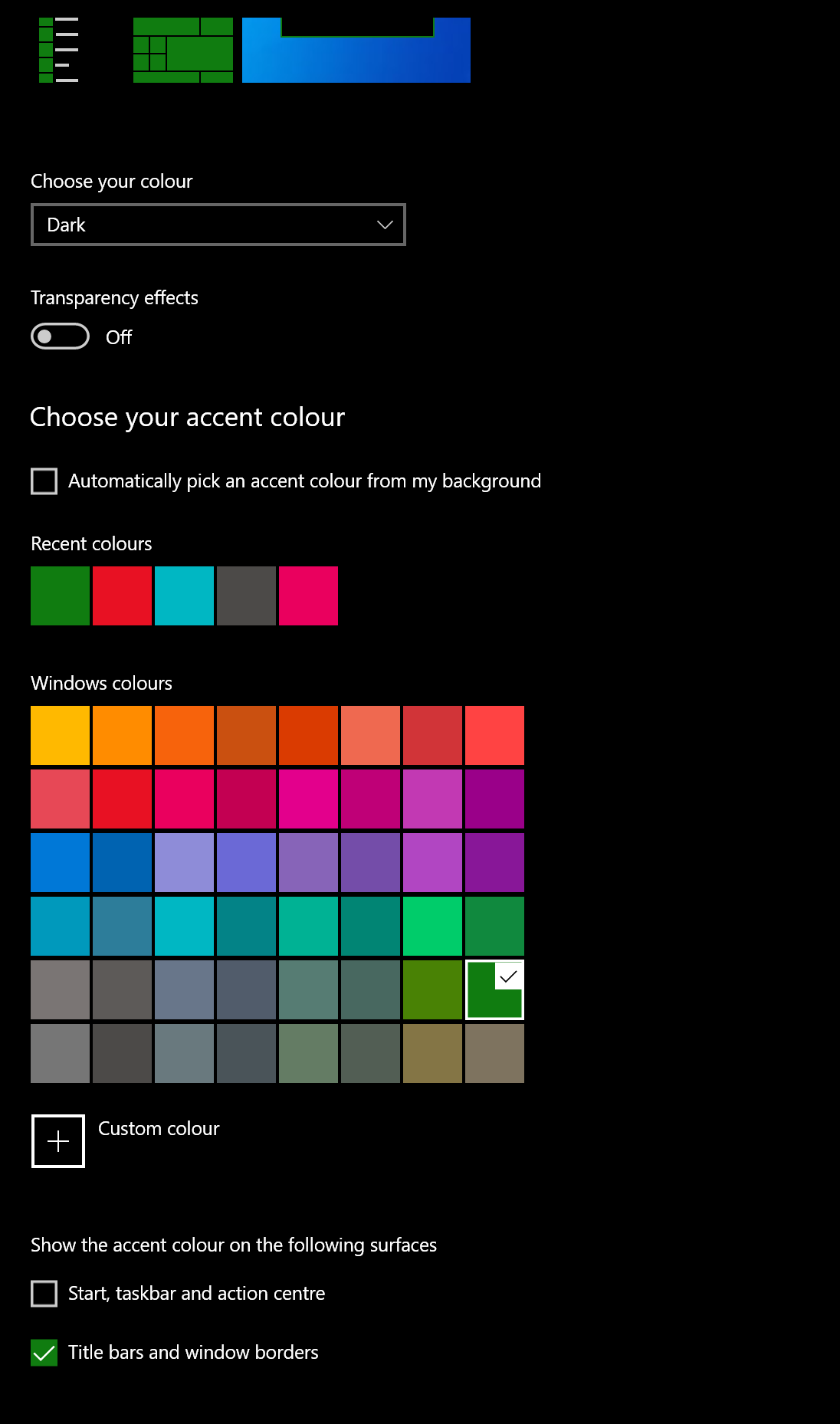Viewport: 840px width, 1424px height.
Task: Click the blue desktop window preview
Action: (356, 50)
